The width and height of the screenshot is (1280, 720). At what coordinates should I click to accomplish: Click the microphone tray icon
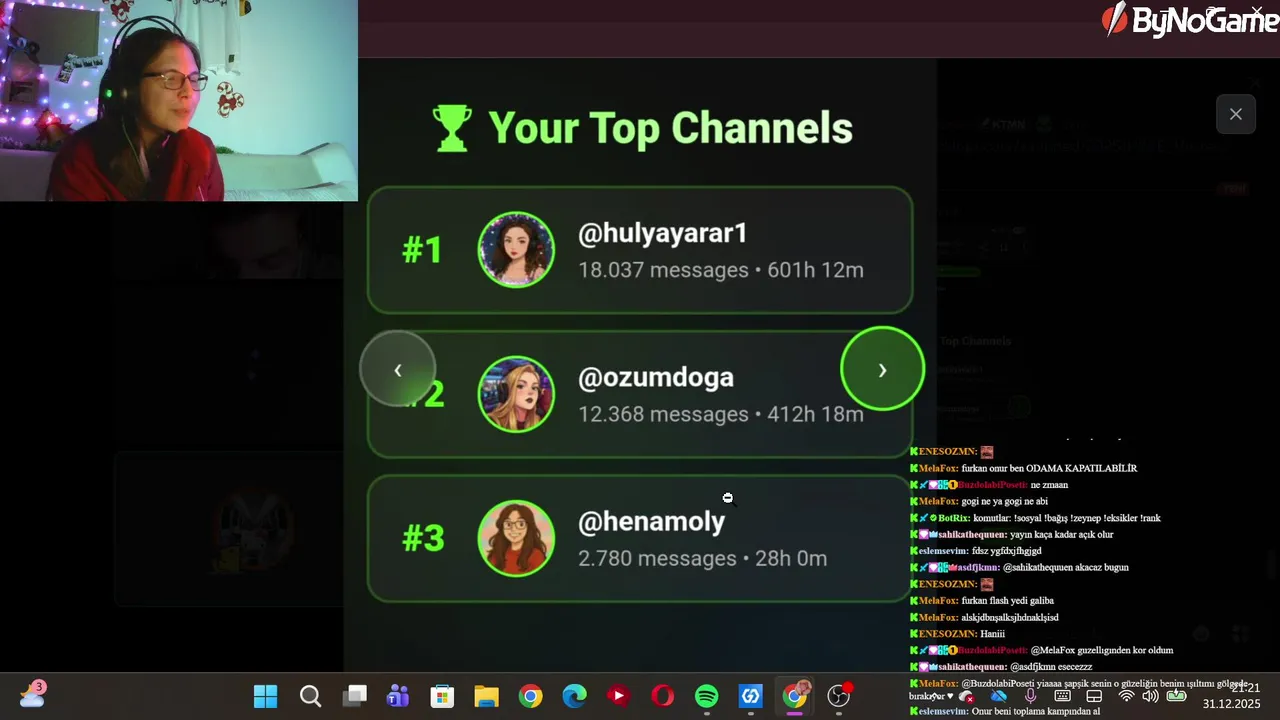[1030, 696]
